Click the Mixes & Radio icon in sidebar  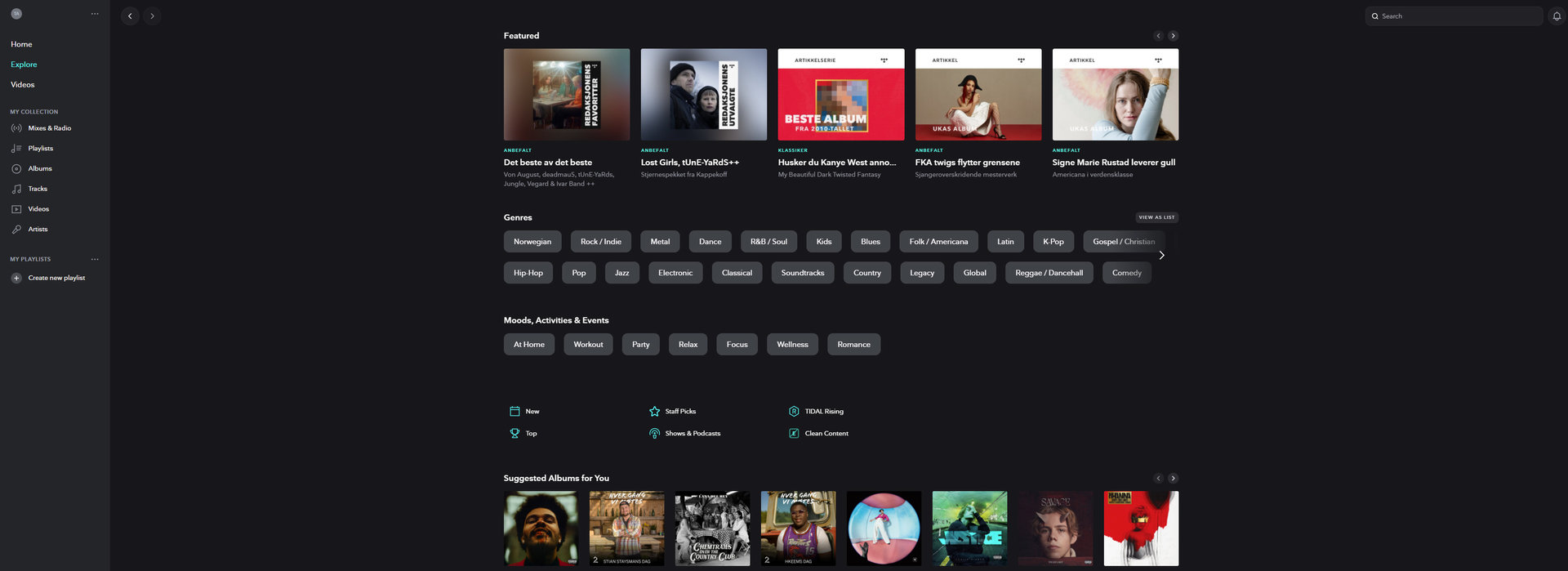pos(16,128)
